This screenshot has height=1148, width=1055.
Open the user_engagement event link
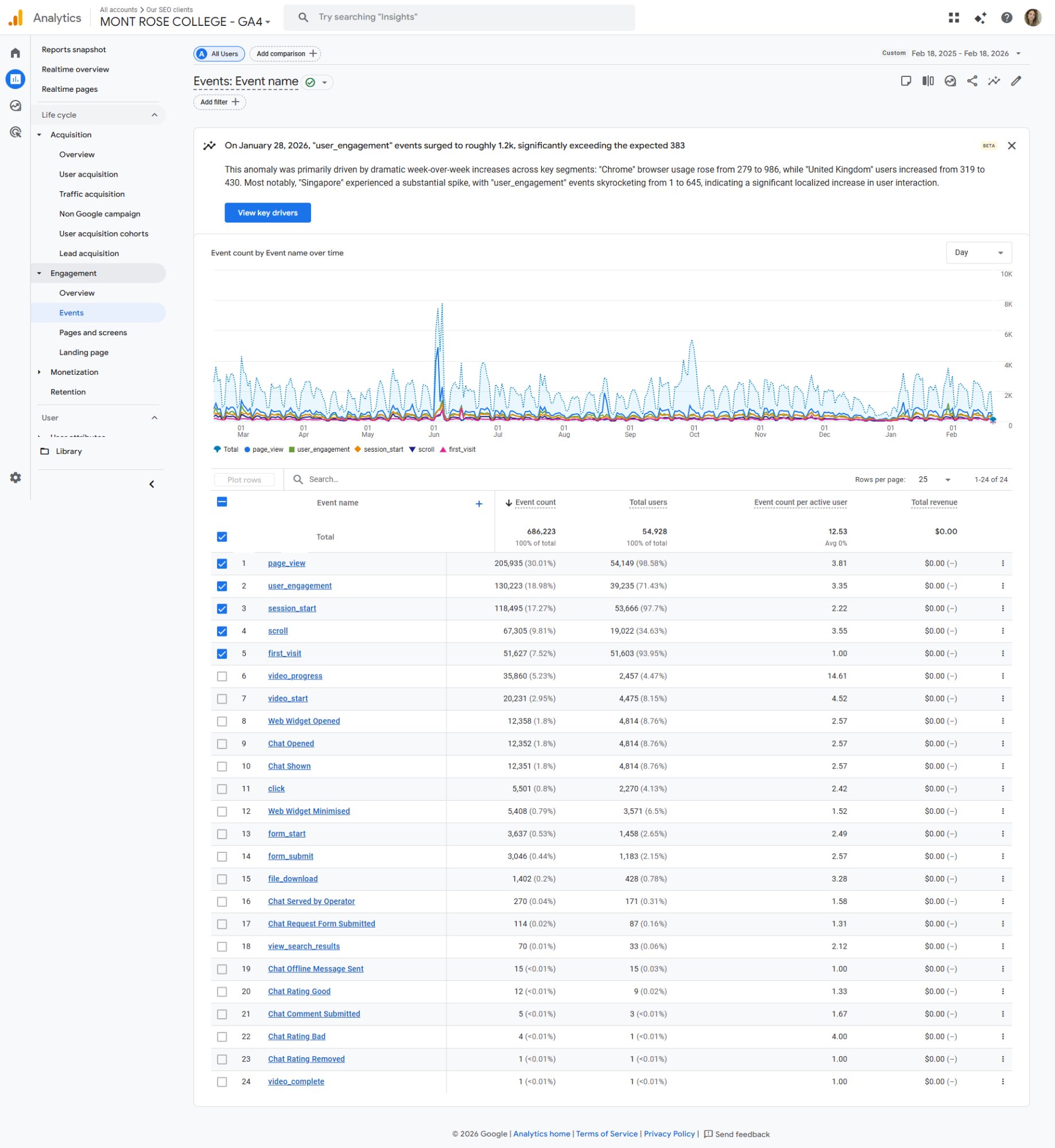[300, 586]
